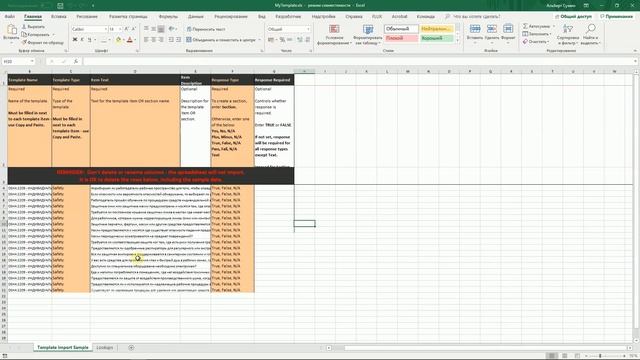The height and width of the screenshot is (360, 640).
Task: Open the Calibri font name dropdown
Action: (x=106, y=29)
